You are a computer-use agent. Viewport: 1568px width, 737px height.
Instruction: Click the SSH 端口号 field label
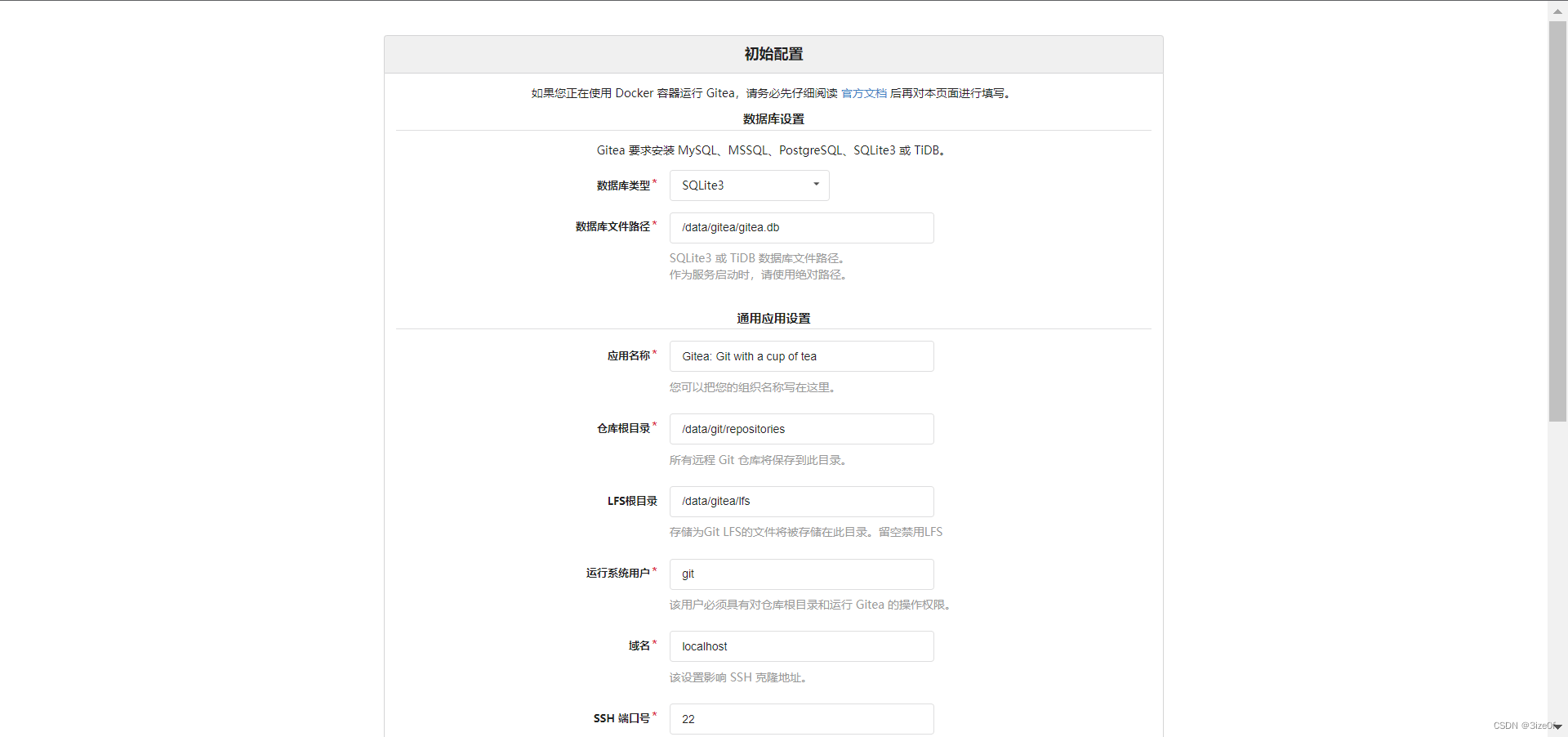(621, 718)
